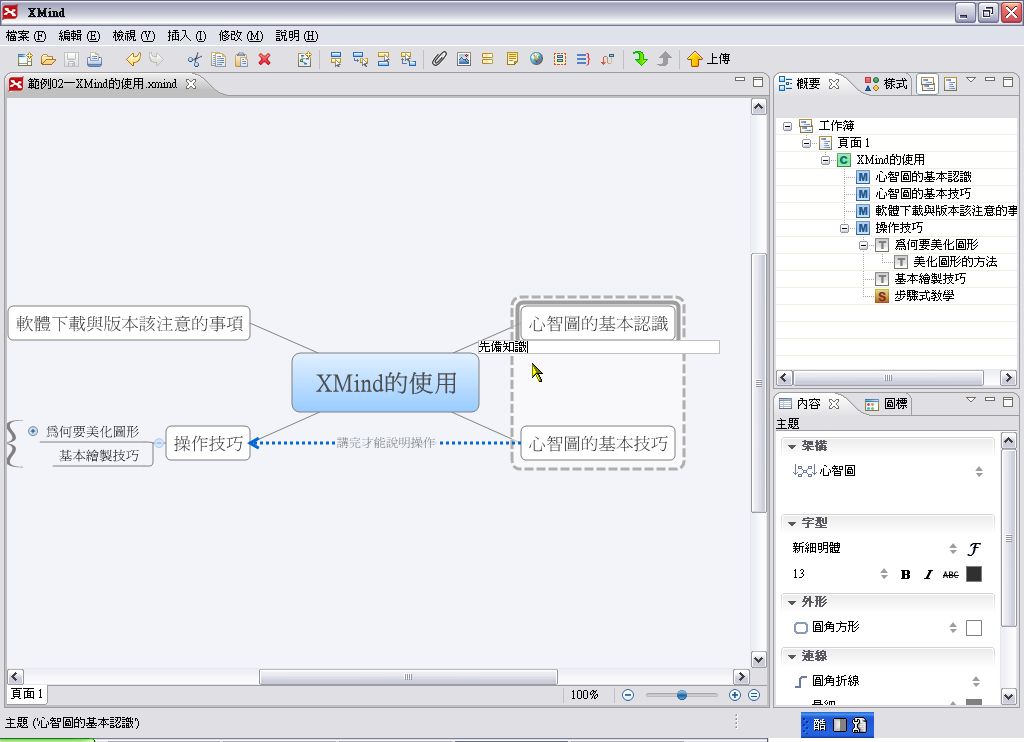
Task: Toggle Bold in the font section
Action: pos(905,575)
